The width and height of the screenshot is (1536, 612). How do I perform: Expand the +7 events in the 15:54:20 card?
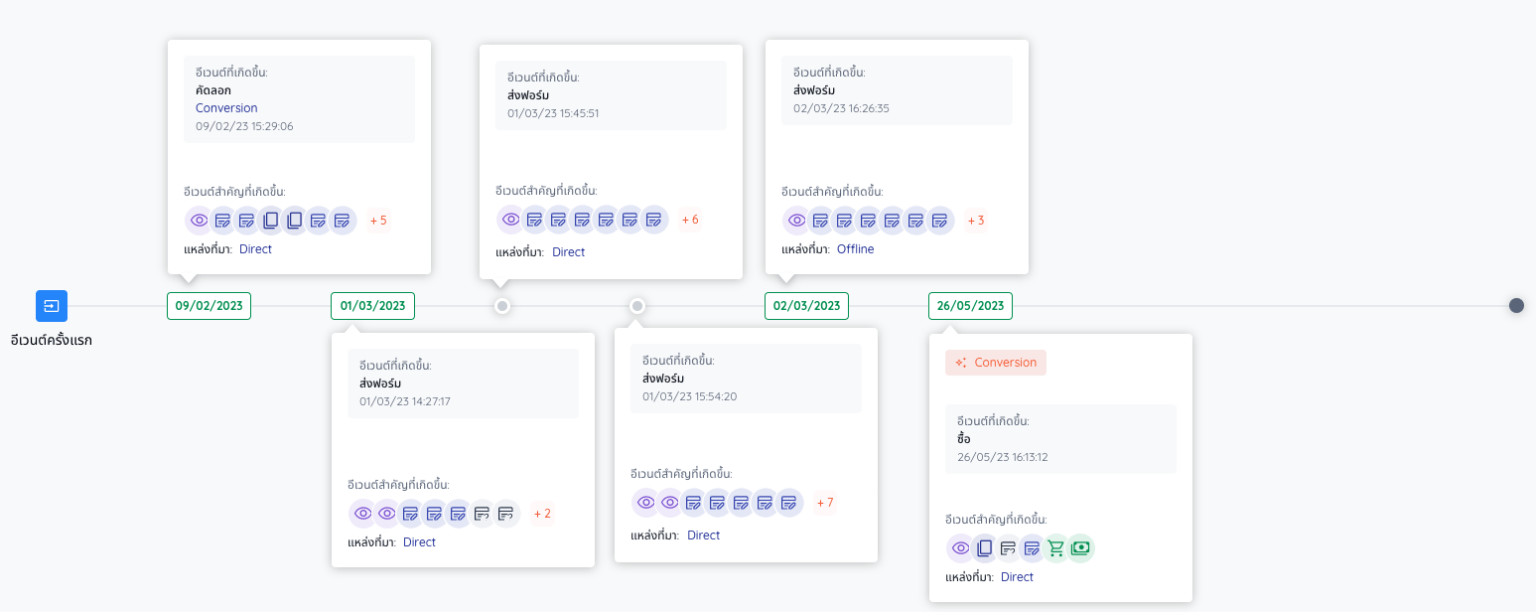click(x=825, y=503)
